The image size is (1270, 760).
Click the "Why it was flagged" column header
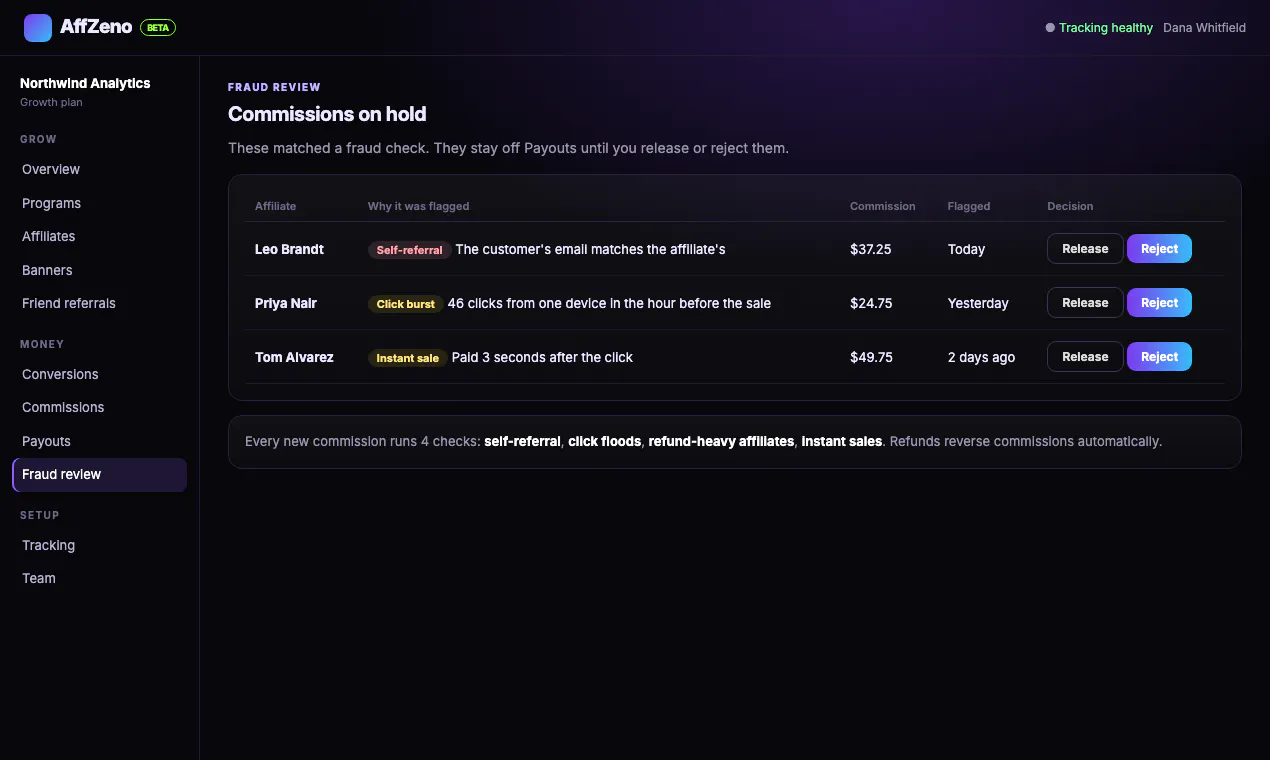418,206
